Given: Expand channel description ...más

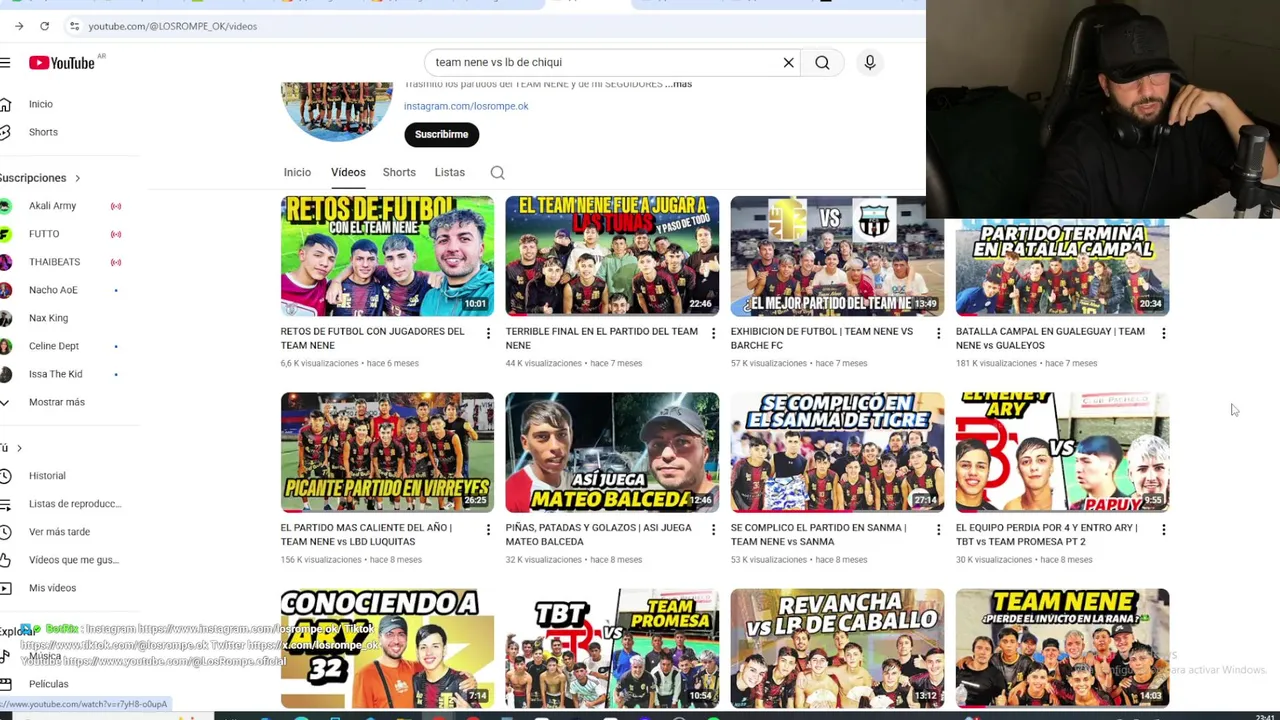Looking at the screenshot, I should tap(679, 84).
